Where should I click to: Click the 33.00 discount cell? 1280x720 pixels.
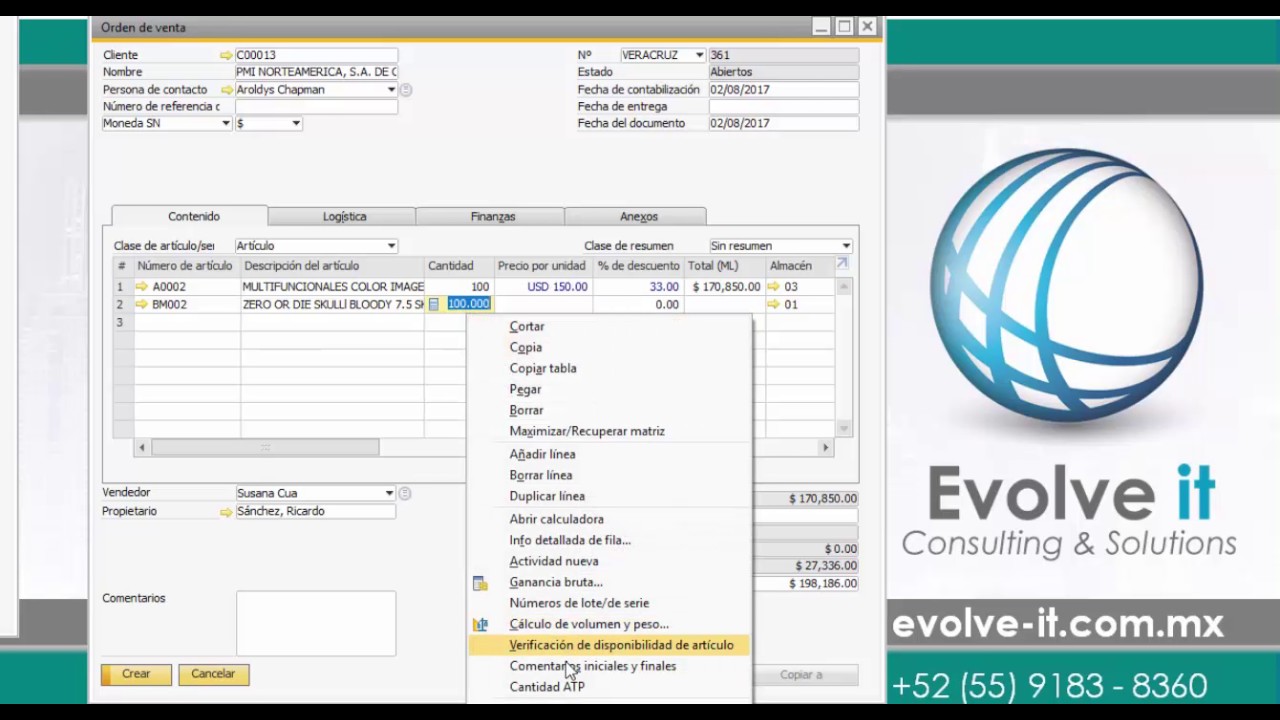pos(639,287)
